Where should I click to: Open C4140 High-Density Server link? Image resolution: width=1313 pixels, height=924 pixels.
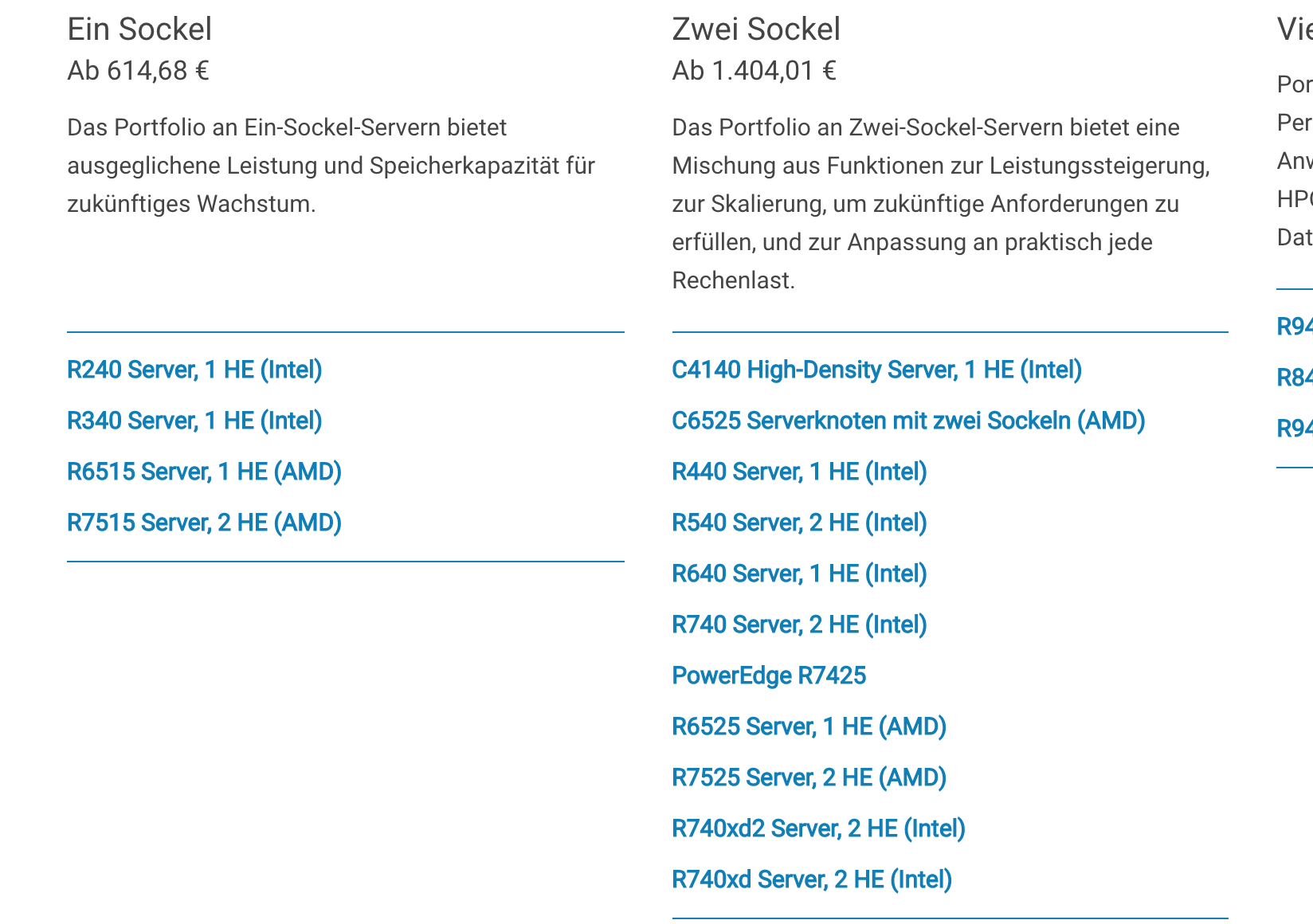tap(876, 370)
